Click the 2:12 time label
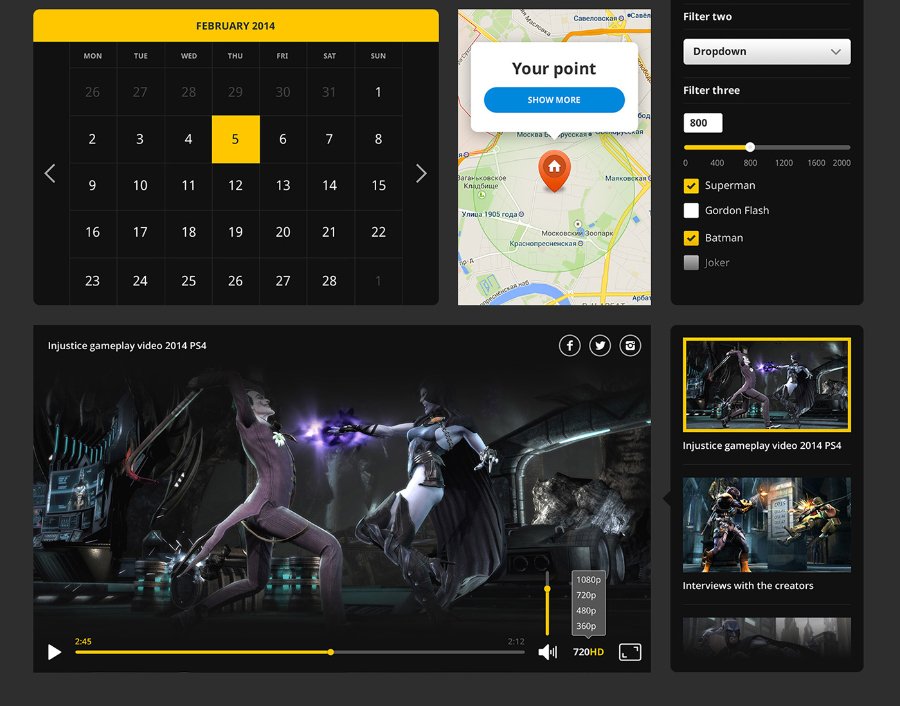Viewport: 900px width, 706px height. (516, 641)
